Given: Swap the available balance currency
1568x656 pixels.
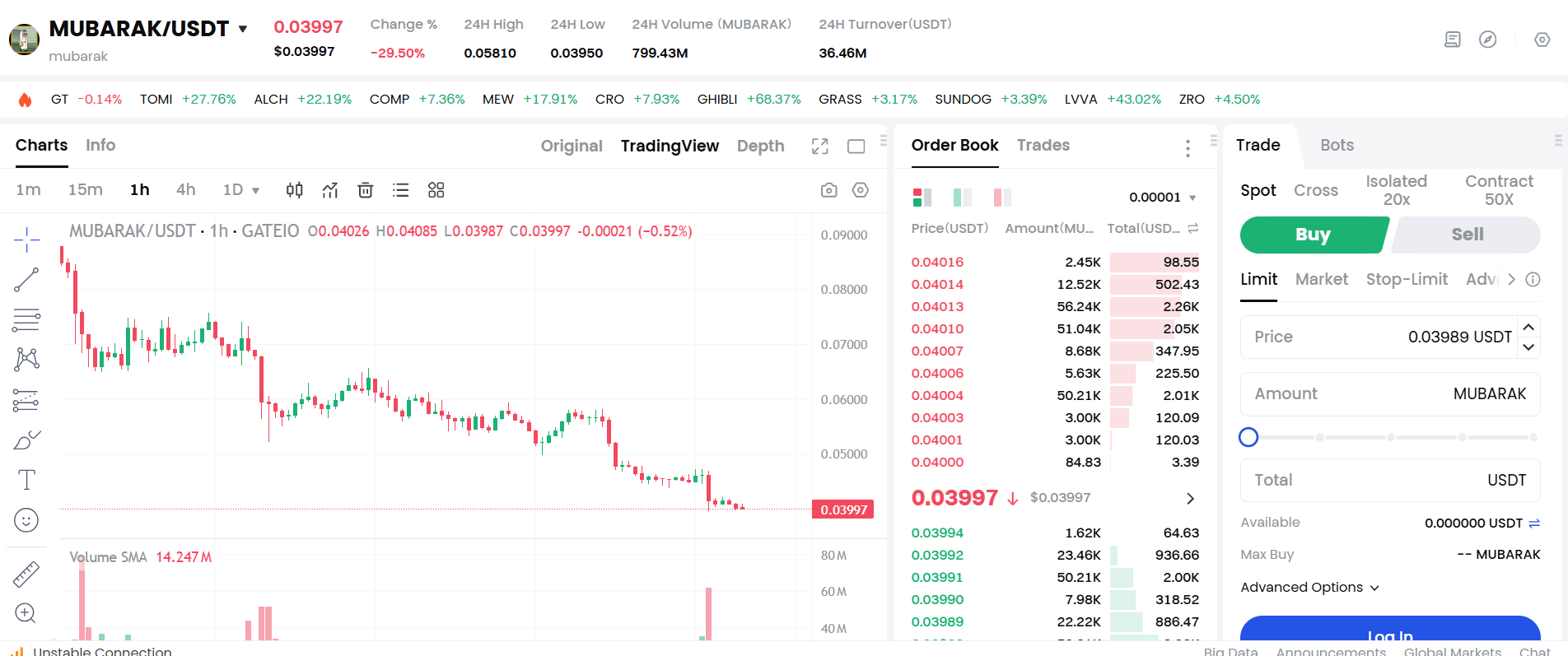Looking at the screenshot, I should click(x=1534, y=523).
